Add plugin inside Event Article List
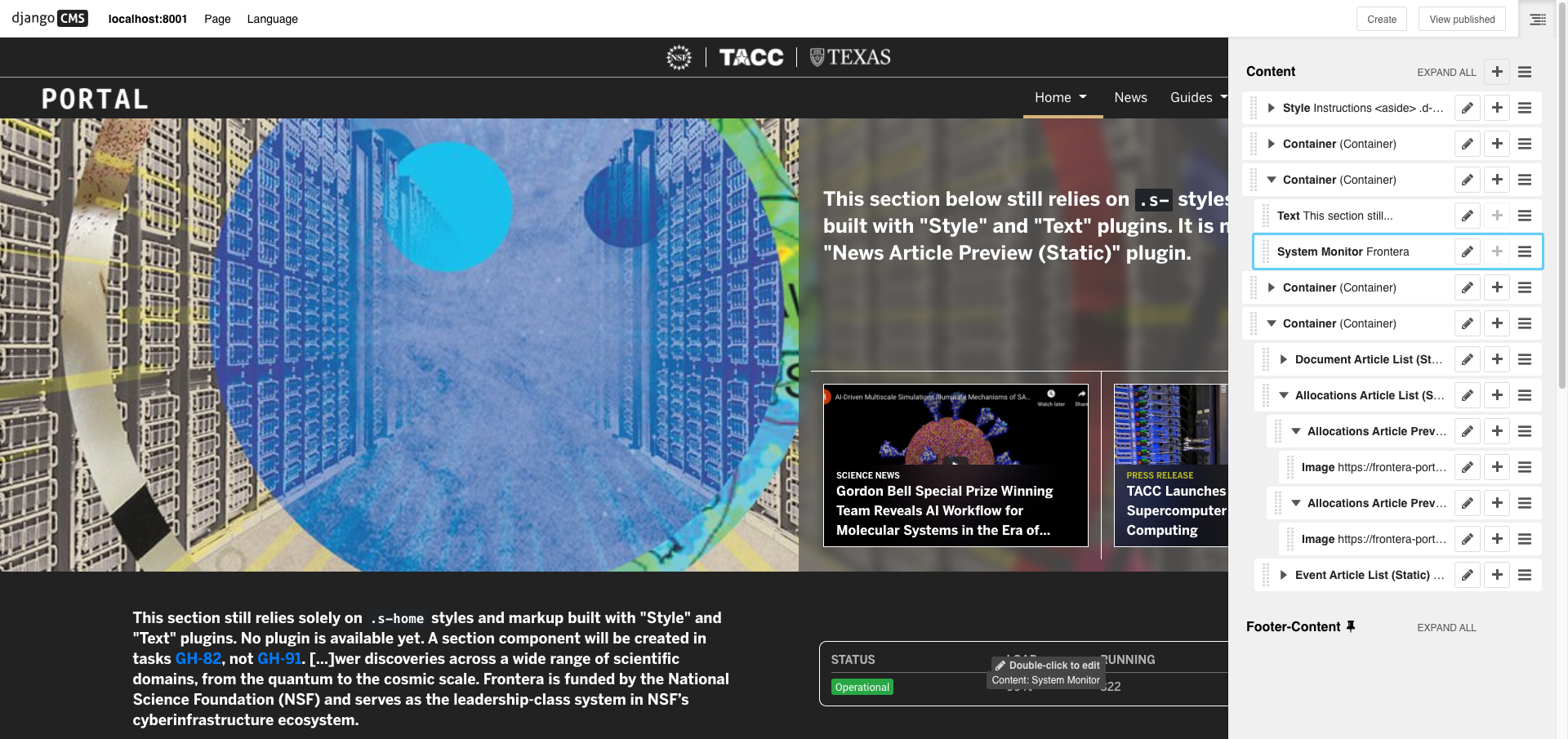Screen dimensions: 1568x739 click(x=1497, y=575)
